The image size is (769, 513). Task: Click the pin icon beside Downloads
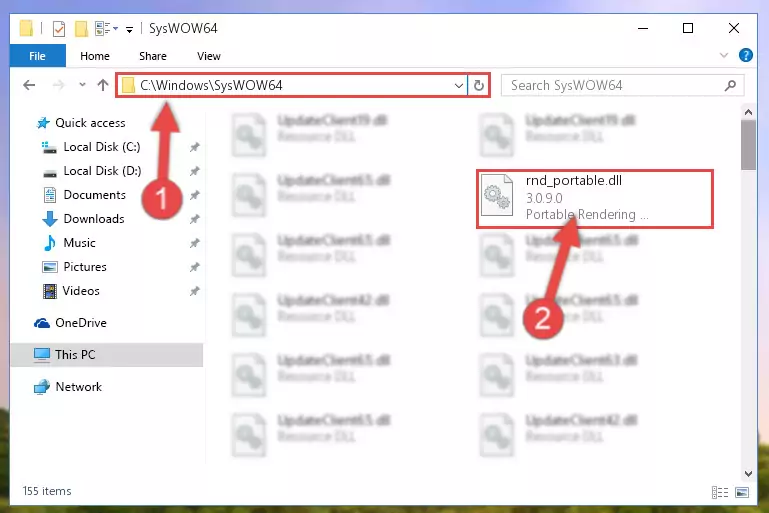tap(195, 219)
